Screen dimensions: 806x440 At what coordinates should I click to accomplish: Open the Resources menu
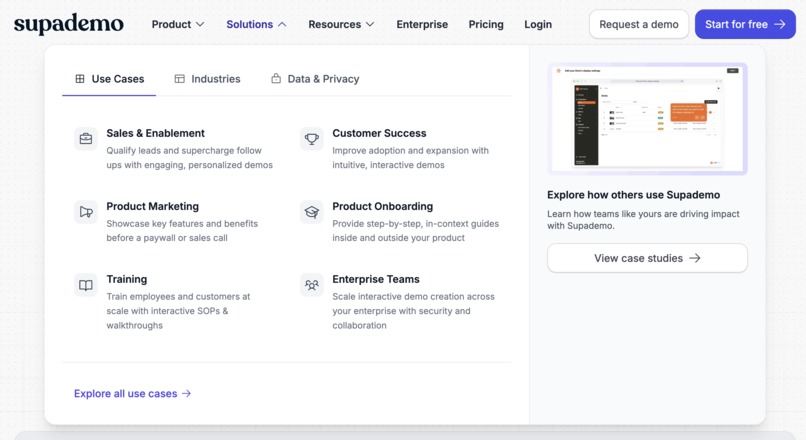click(x=341, y=24)
